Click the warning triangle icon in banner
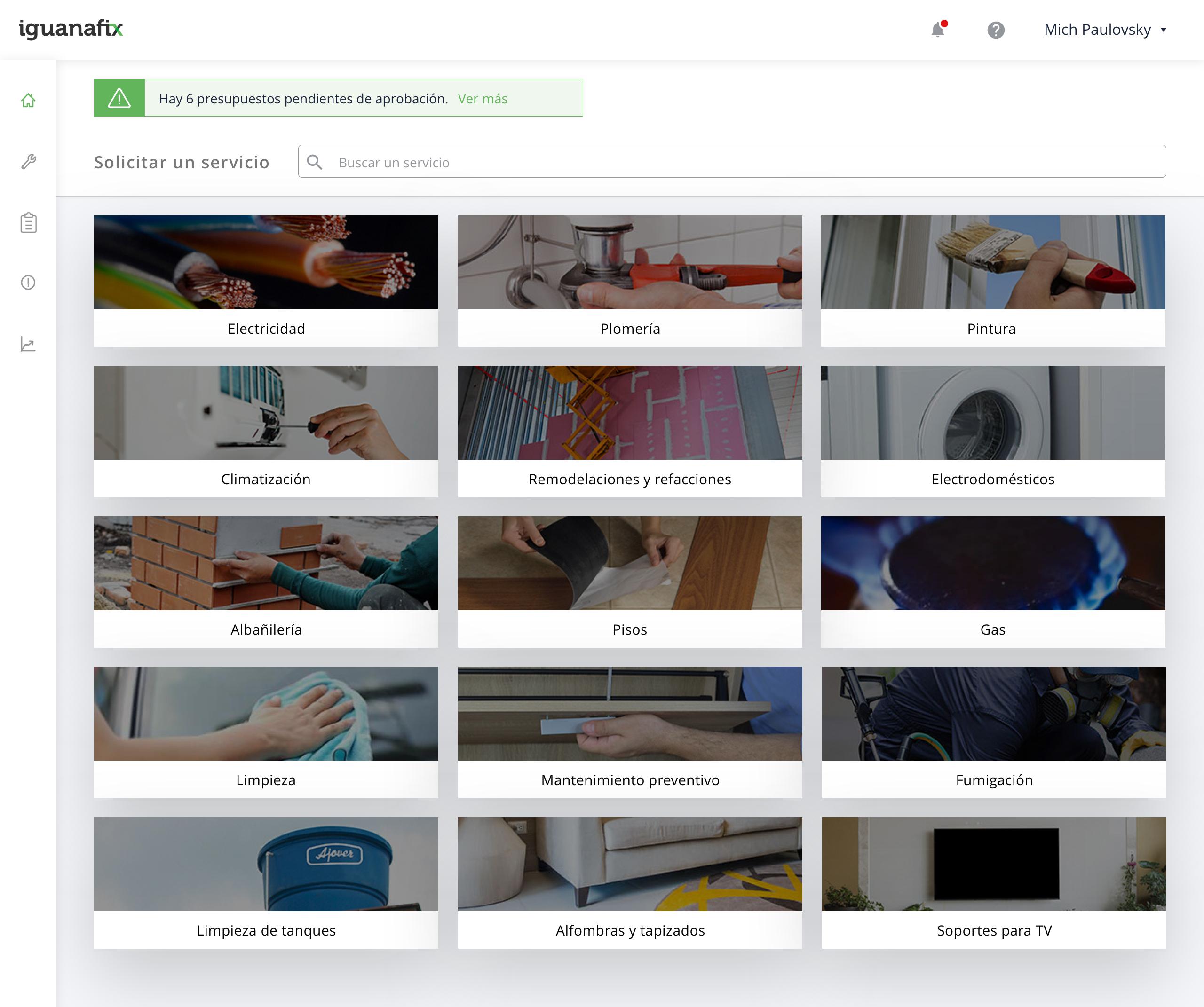Image resolution: width=1204 pixels, height=1007 pixels. [x=119, y=98]
